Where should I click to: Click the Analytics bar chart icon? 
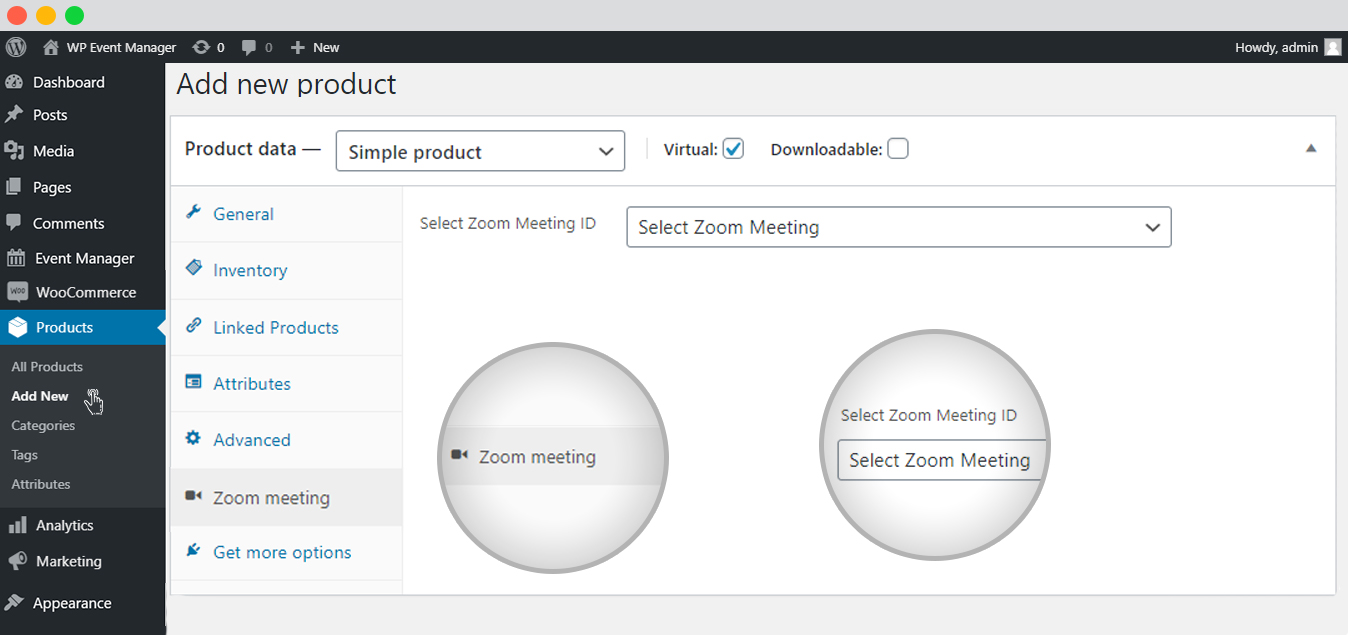coord(17,524)
